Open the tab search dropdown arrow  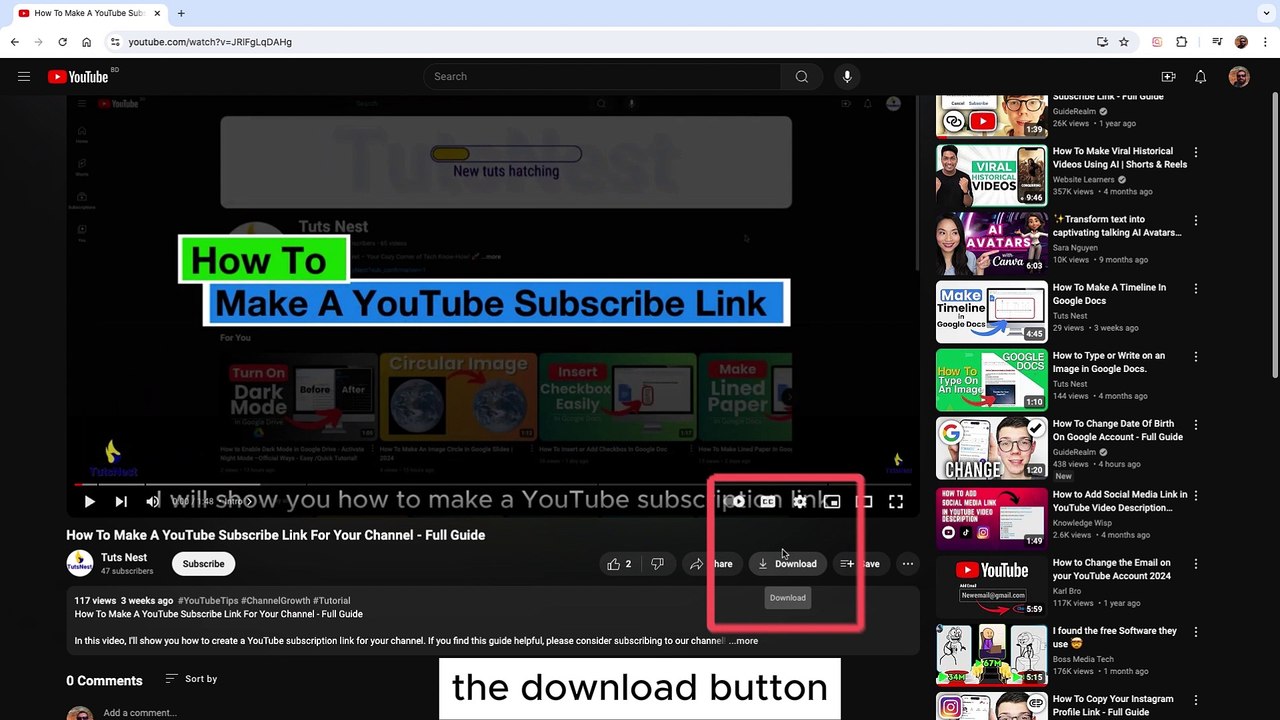(1266, 13)
